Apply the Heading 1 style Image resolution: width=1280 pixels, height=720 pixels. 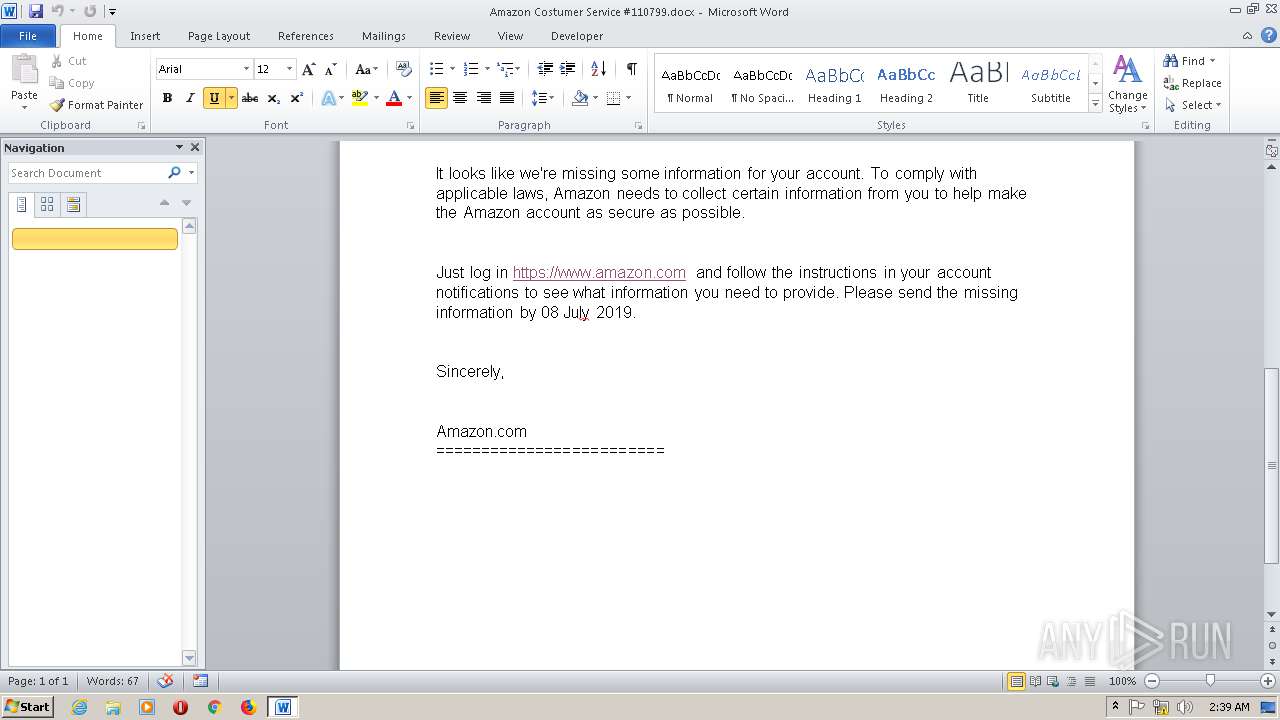835,84
